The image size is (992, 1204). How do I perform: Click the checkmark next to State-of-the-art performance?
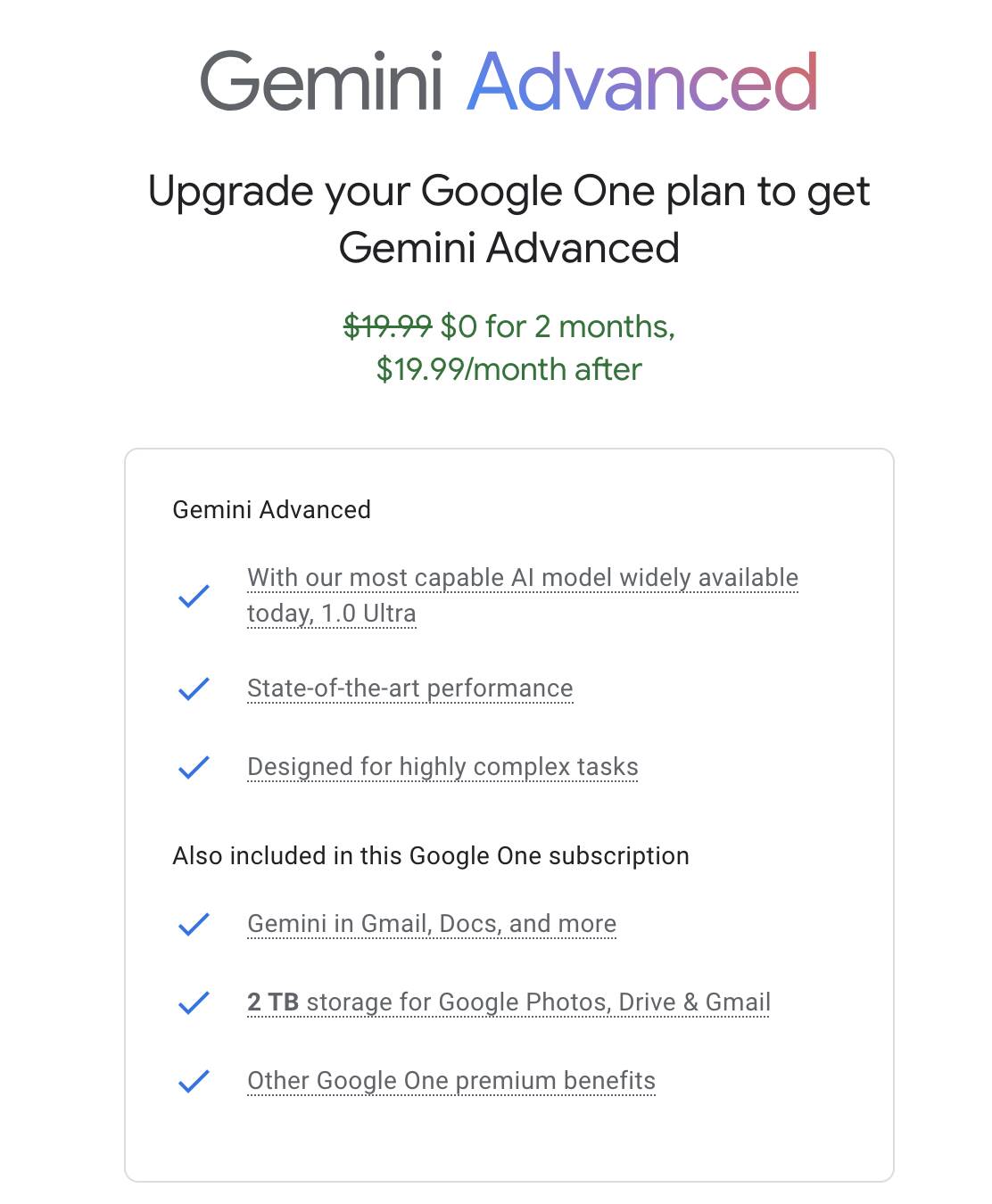(194, 689)
